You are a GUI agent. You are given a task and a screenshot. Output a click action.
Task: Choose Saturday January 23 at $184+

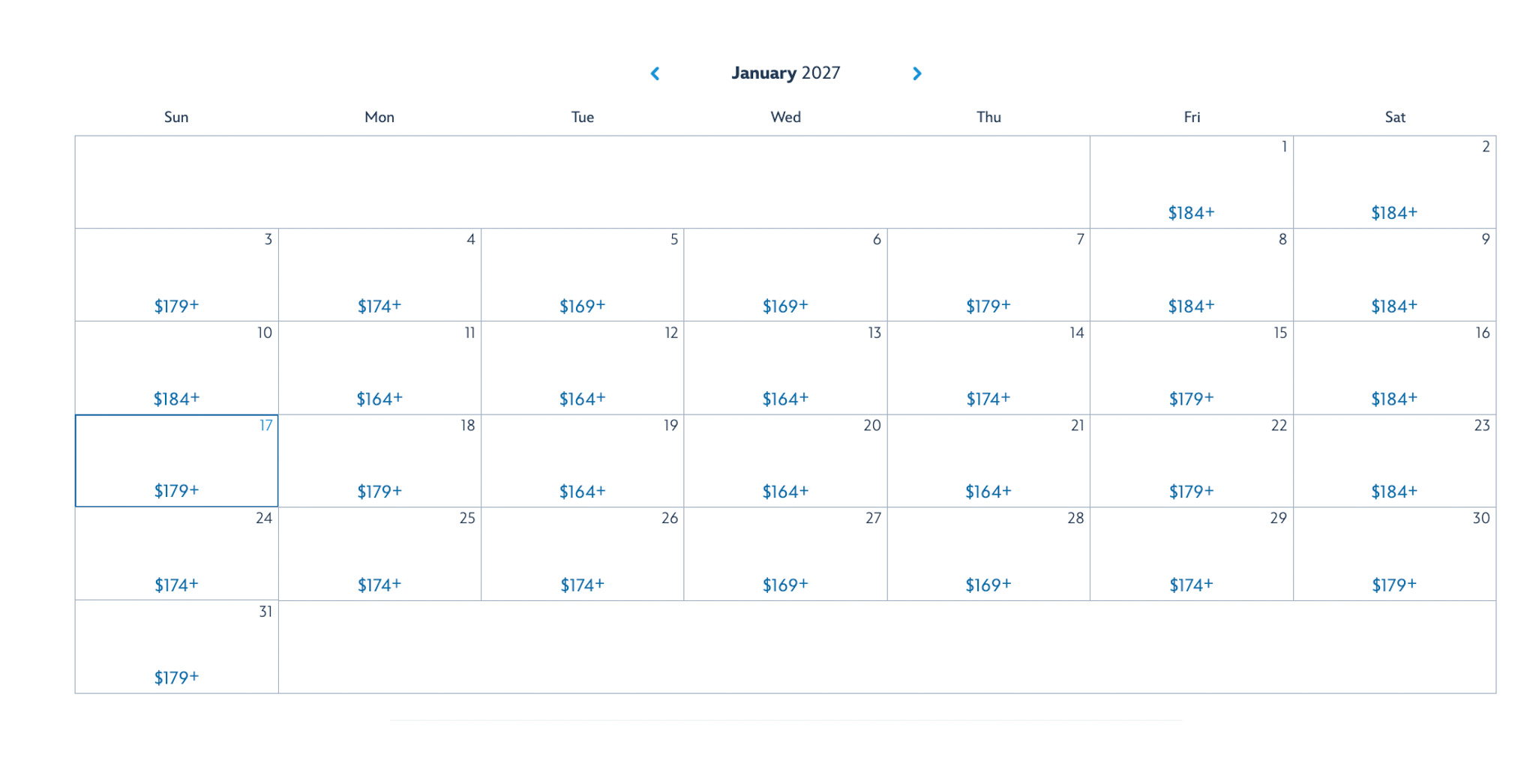1394,461
